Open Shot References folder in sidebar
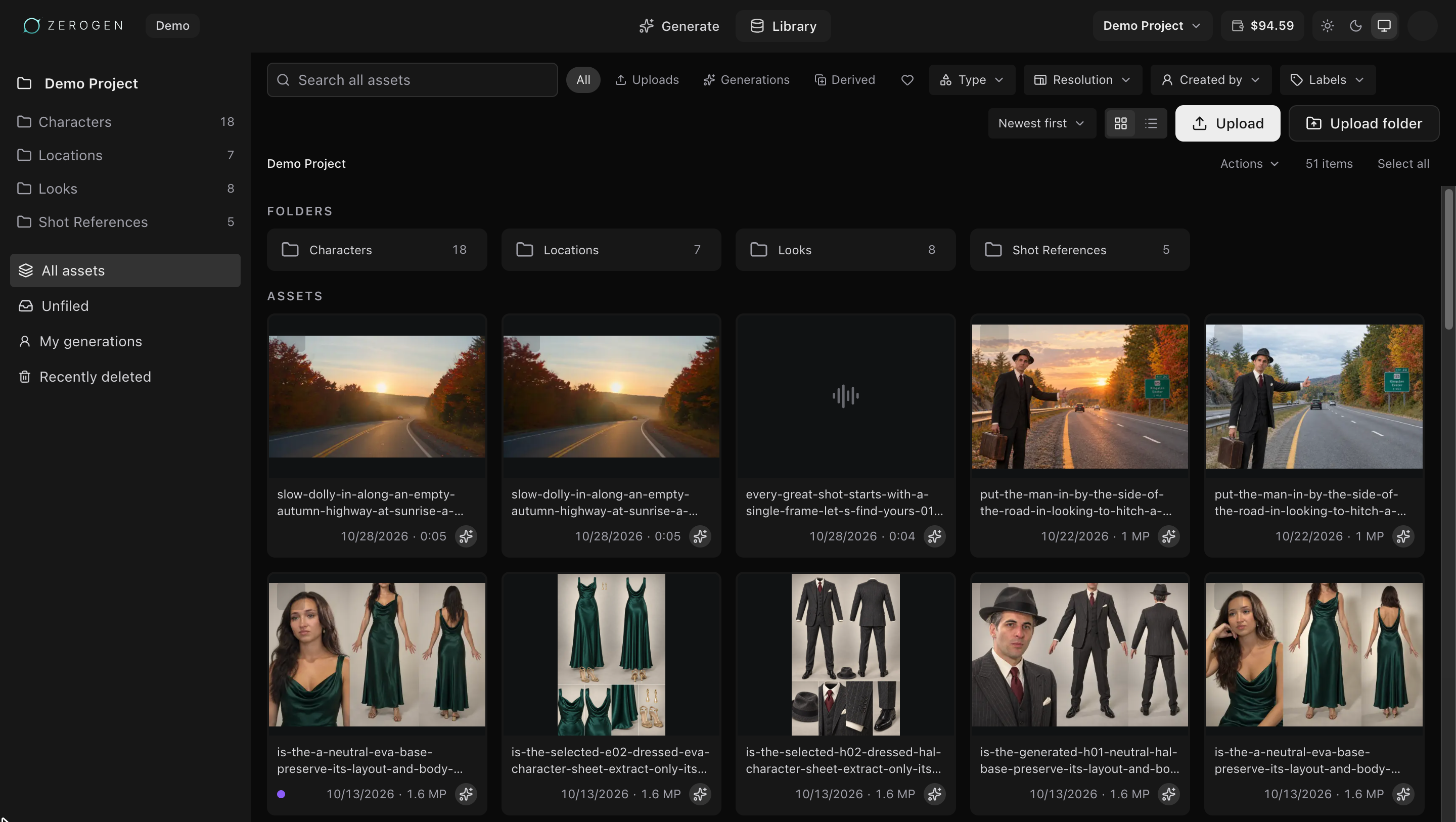This screenshot has height=822, width=1456. (x=125, y=222)
